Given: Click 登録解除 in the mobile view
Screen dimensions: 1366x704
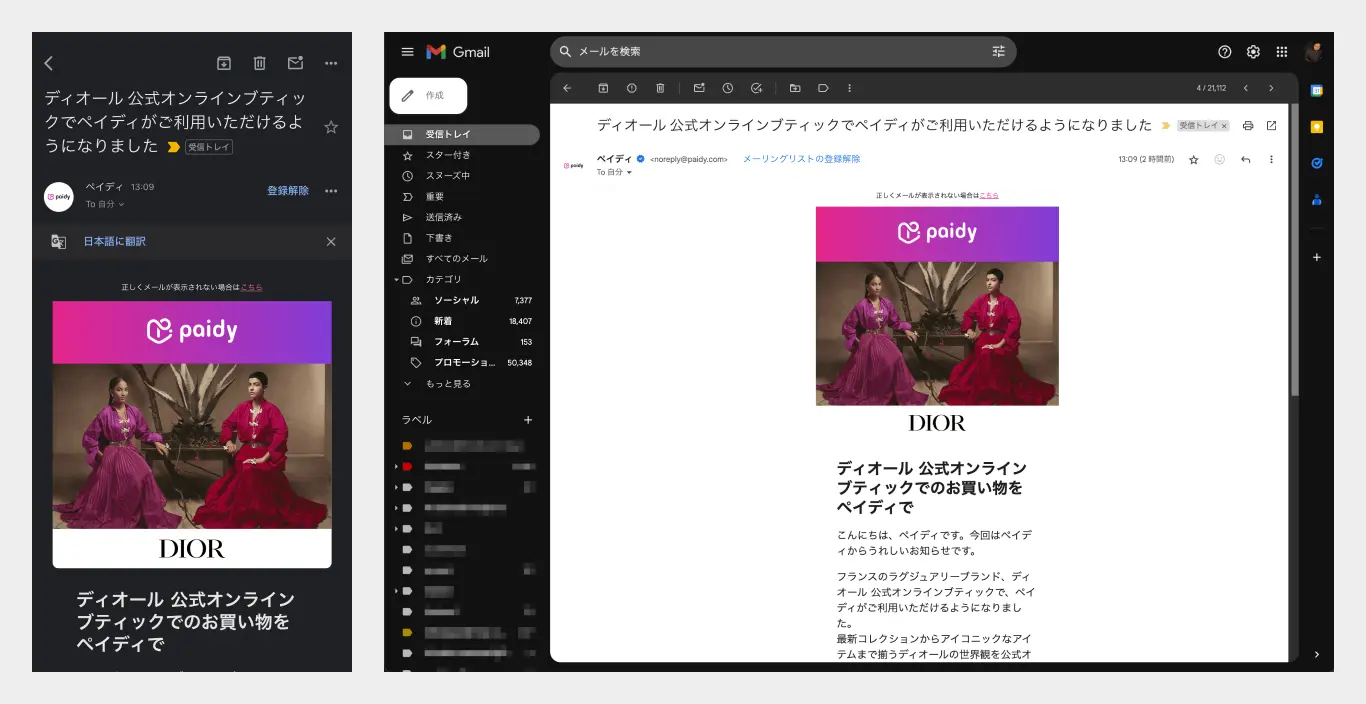Looking at the screenshot, I should [x=288, y=190].
